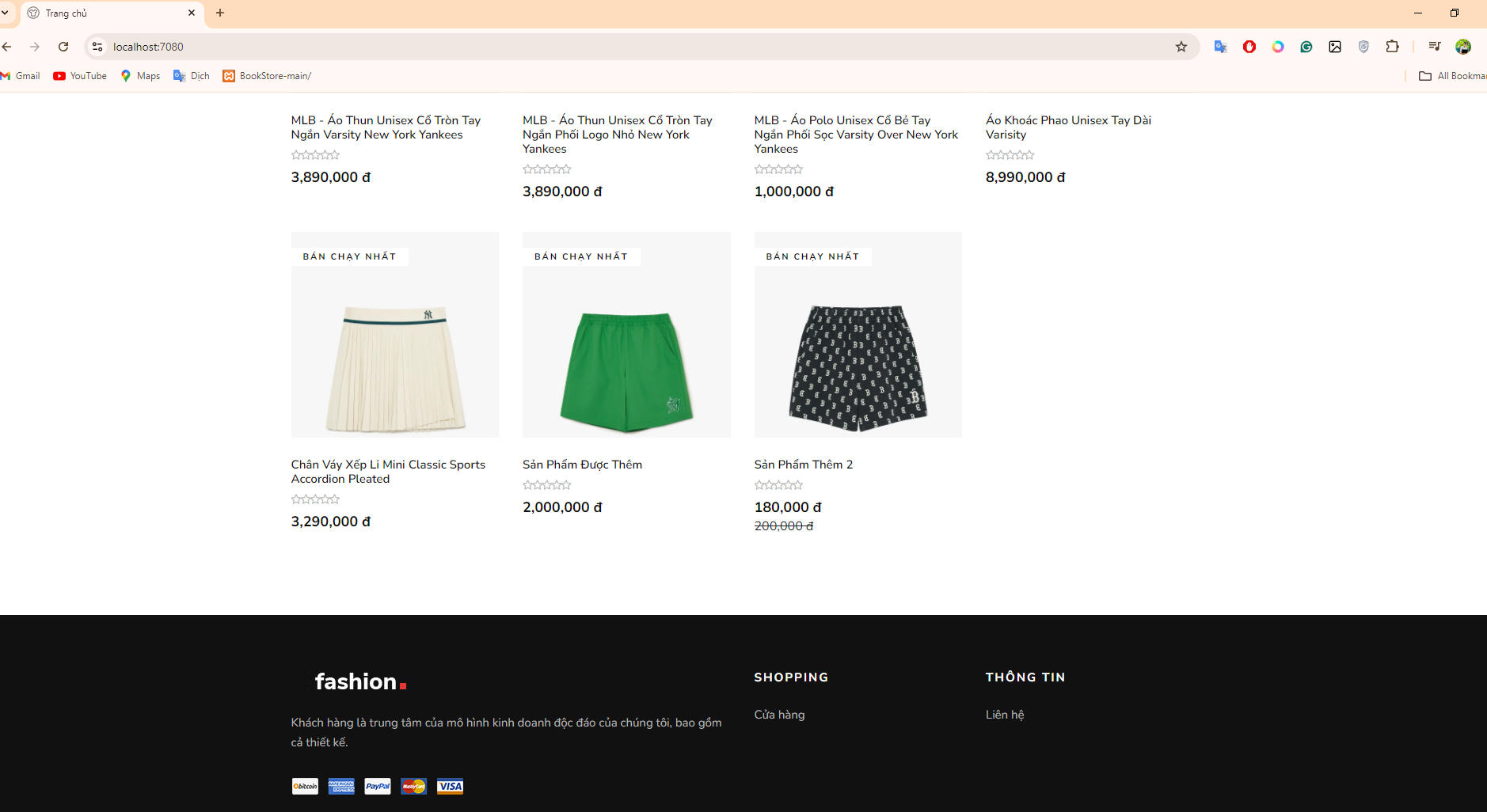1487x812 pixels.
Task: Click the PayPal payment icon
Action: pyautogui.click(x=378, y=786)
